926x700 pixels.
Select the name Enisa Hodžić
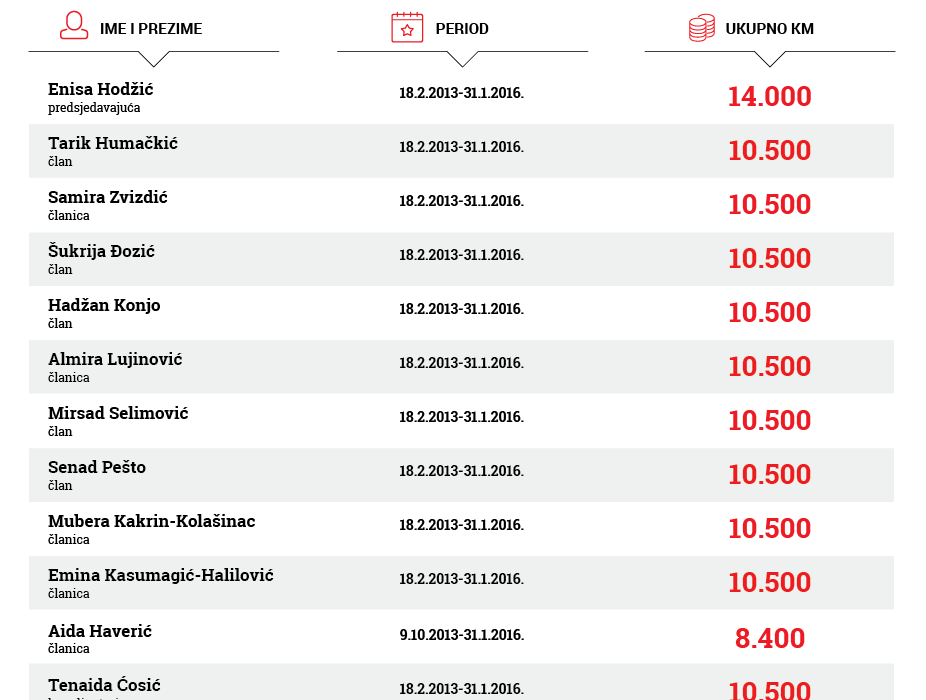(100, 89)
